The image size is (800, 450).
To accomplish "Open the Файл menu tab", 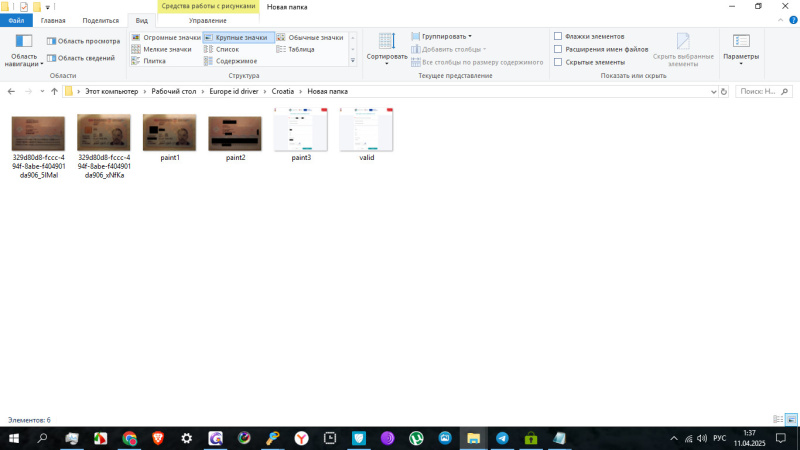I will click(16, 20).
